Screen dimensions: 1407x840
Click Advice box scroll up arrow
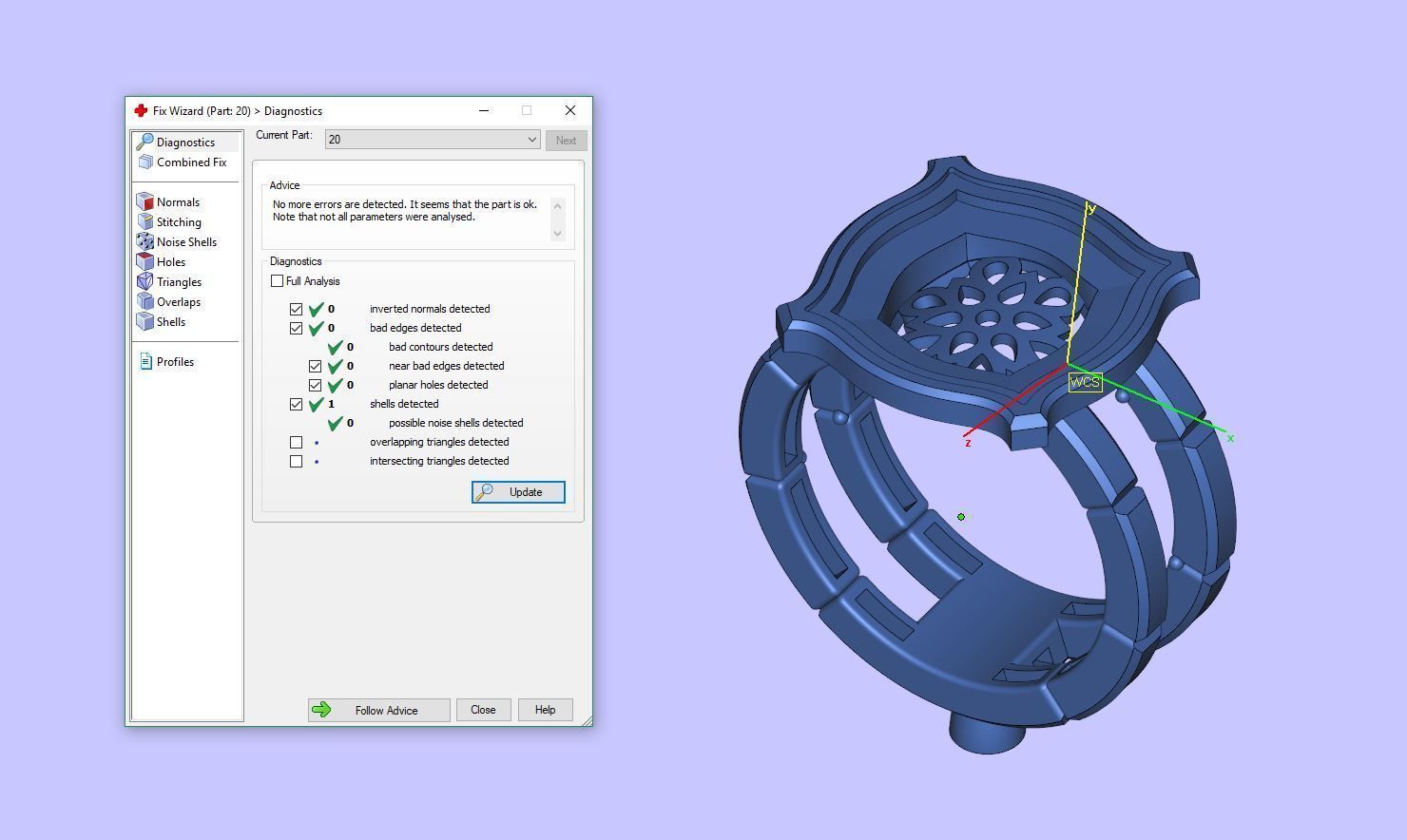click(x=557, y=206)
